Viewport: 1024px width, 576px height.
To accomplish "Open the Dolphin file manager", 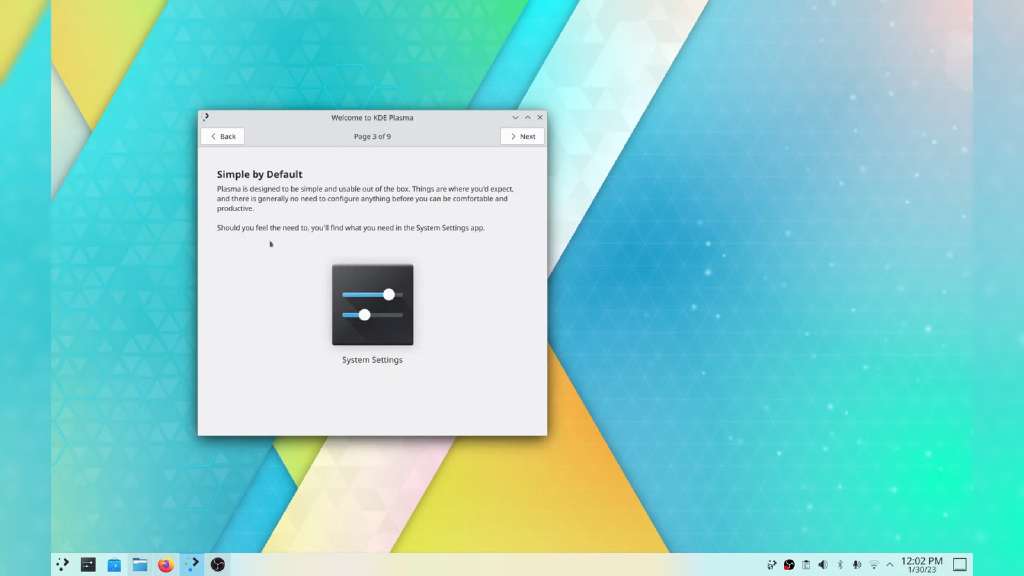I will coord(140,564).
